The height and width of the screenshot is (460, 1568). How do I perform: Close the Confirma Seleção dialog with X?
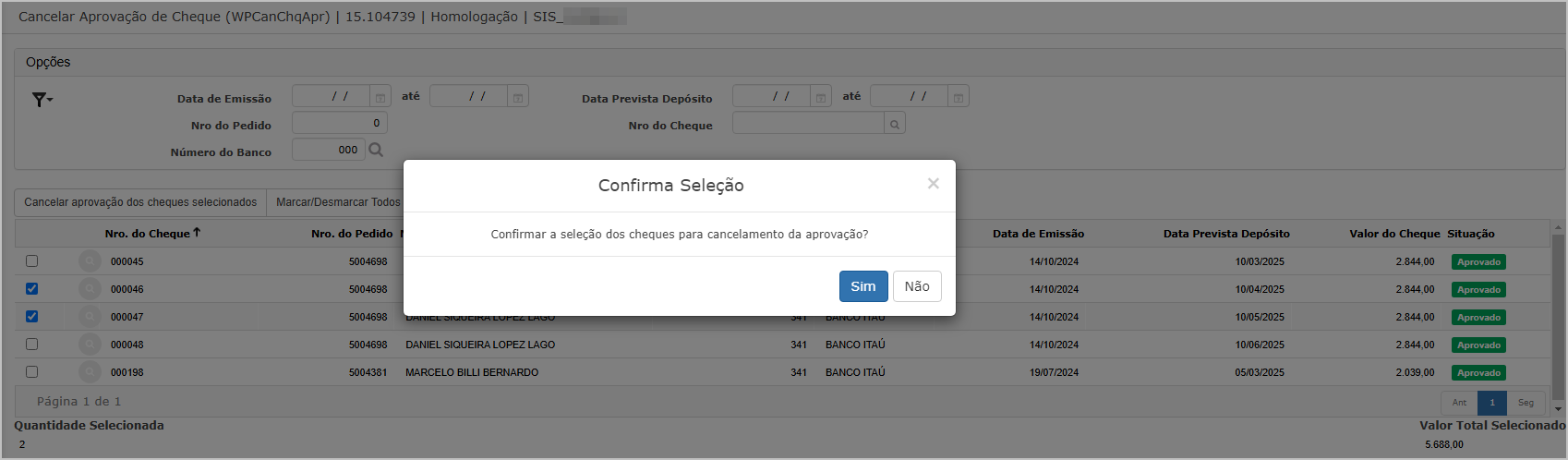point(933,184)
